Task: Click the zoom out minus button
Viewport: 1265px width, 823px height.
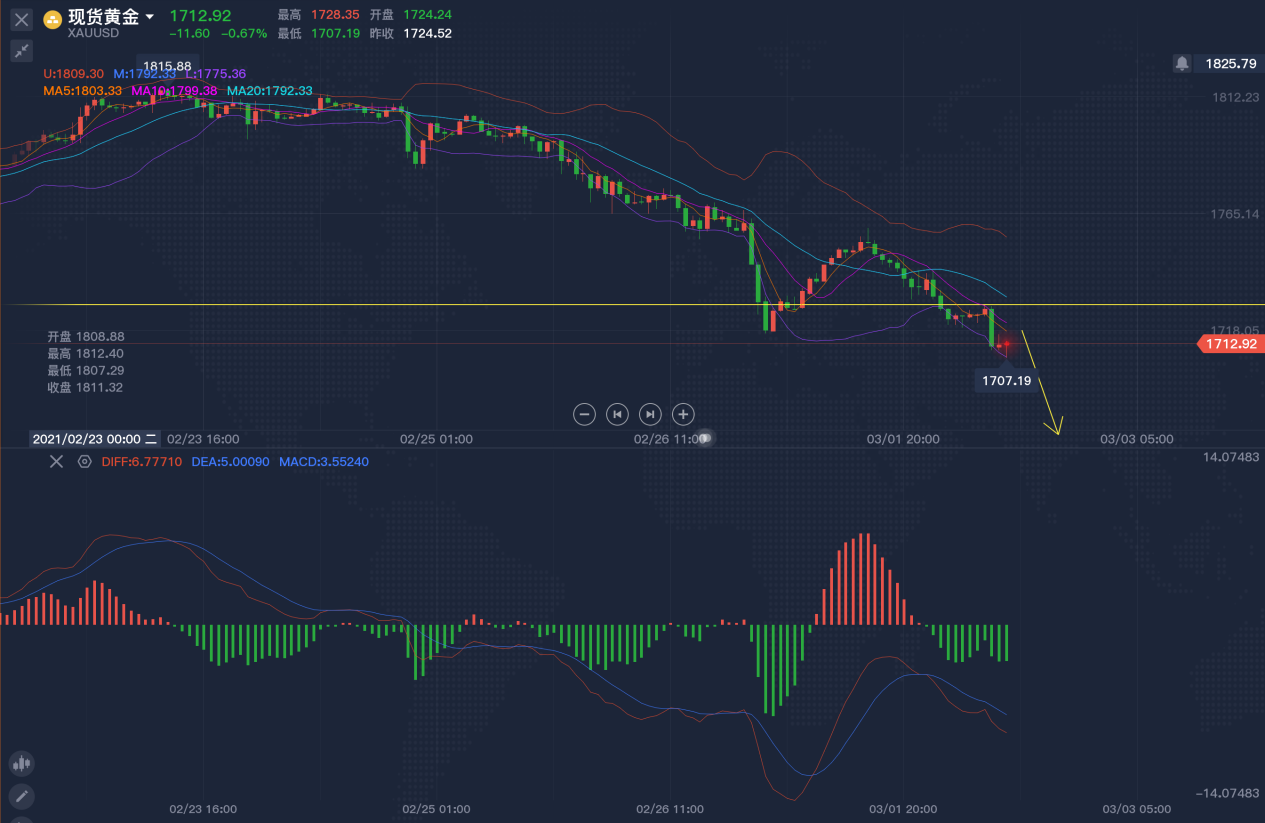Action: (585, 414)
